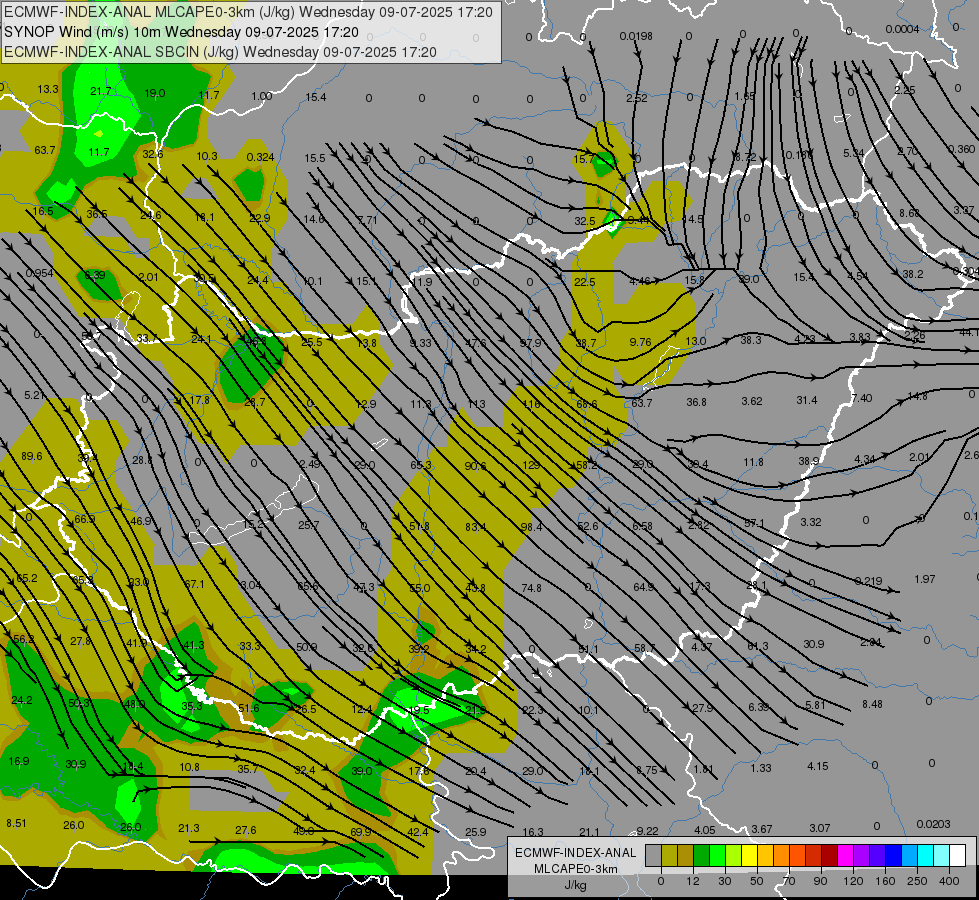The image size is (979, 900).
Task: Click the grid value '61.3'
Action: point(757,646)
